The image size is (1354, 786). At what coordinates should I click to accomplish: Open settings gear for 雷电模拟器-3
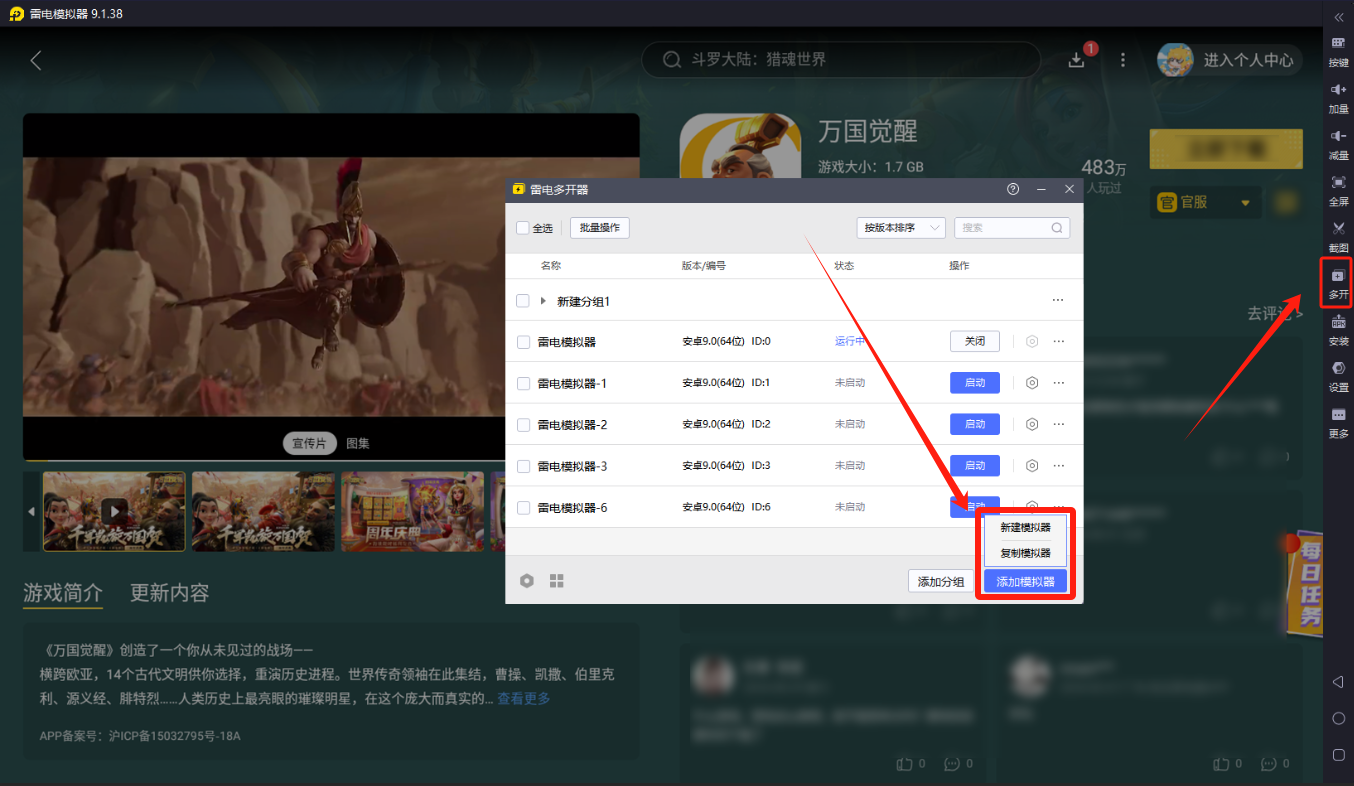[1032, 466]
